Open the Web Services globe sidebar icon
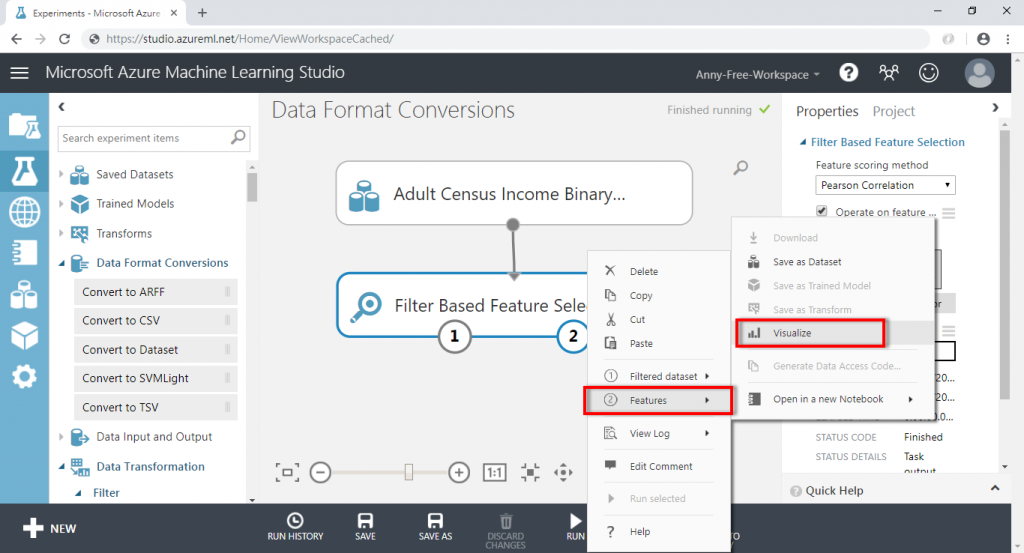 coord(24,212)
